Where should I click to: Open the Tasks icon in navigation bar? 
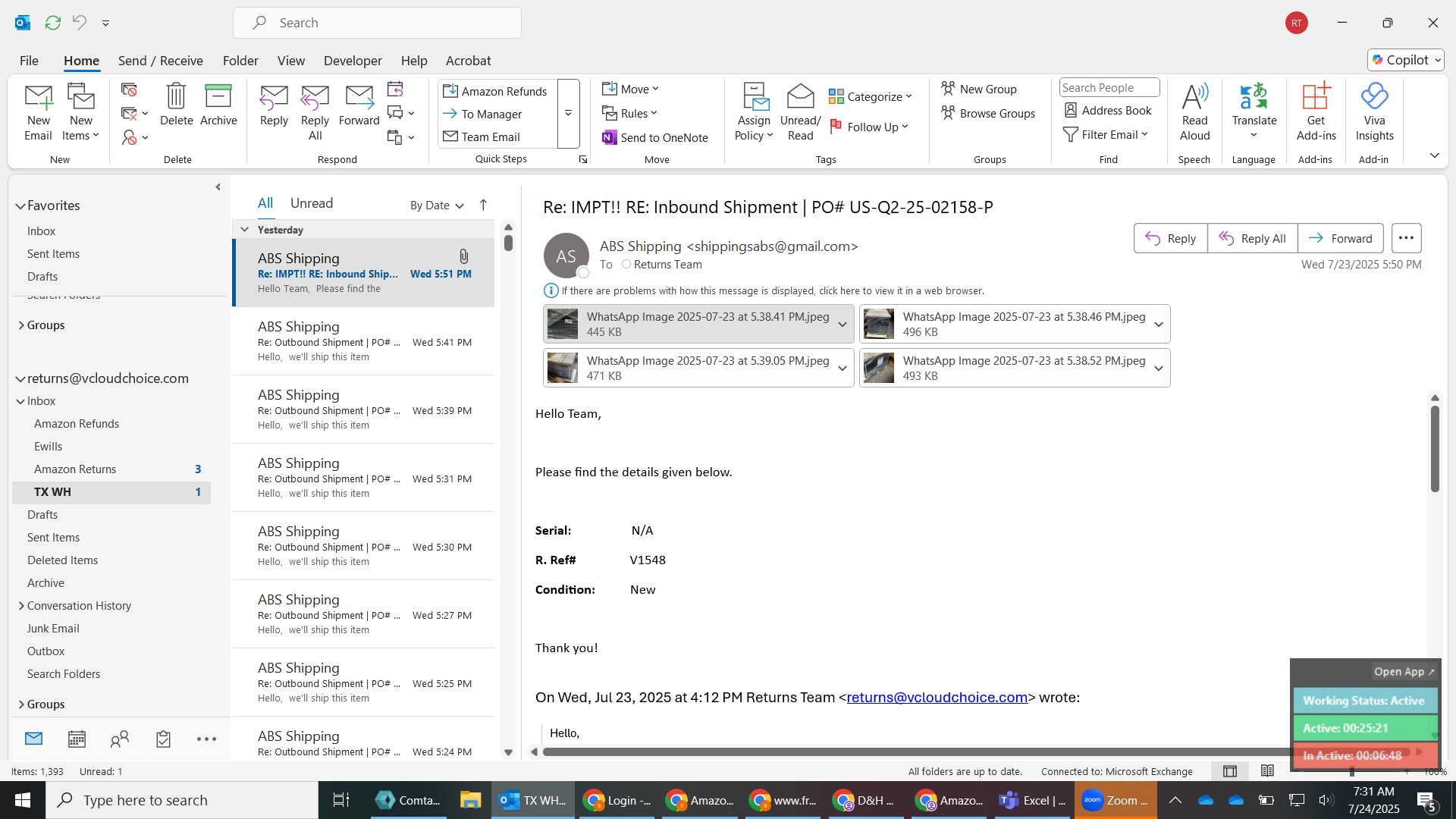163,739
